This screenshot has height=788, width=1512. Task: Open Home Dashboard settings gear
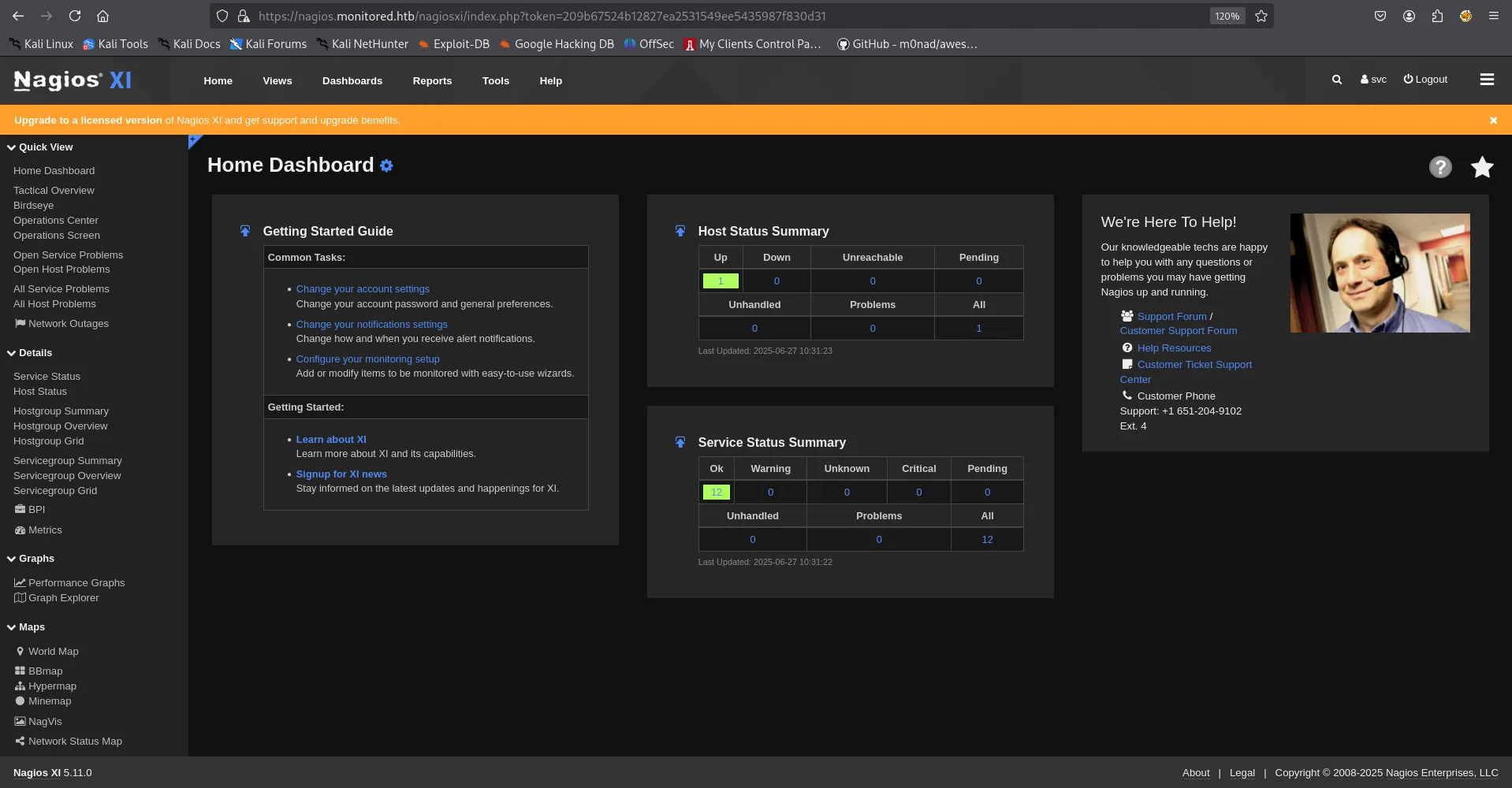386,165
